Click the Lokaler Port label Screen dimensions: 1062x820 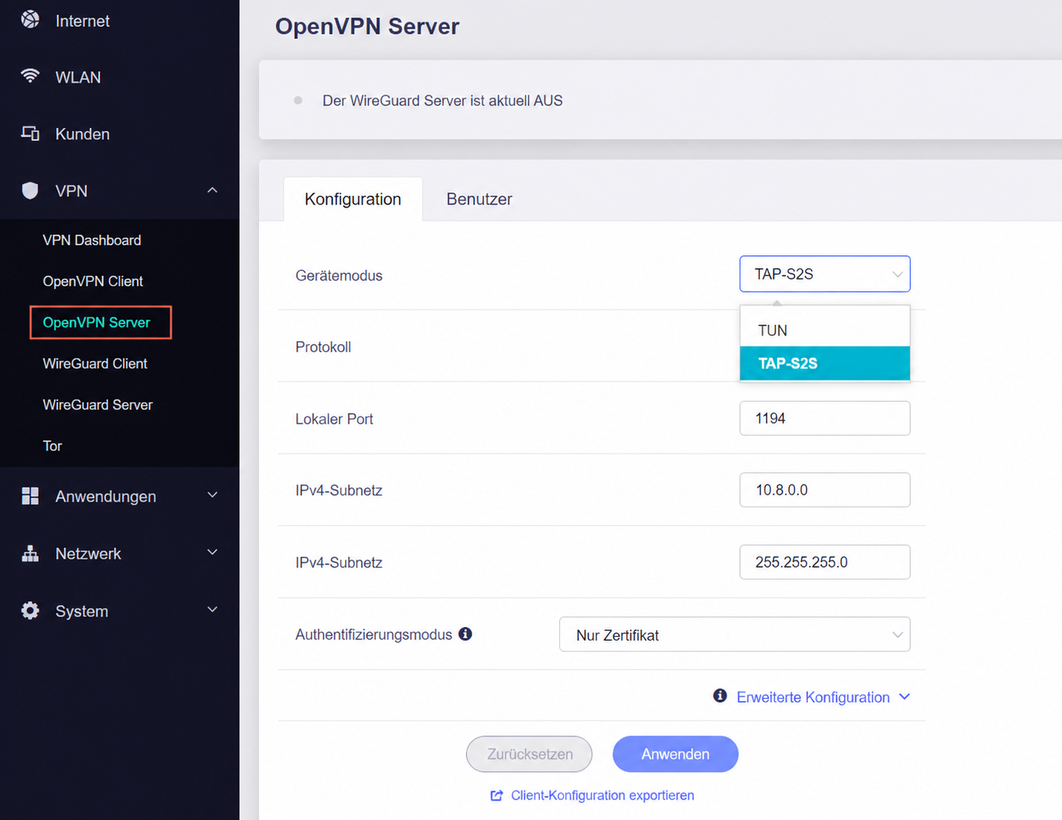334,418
